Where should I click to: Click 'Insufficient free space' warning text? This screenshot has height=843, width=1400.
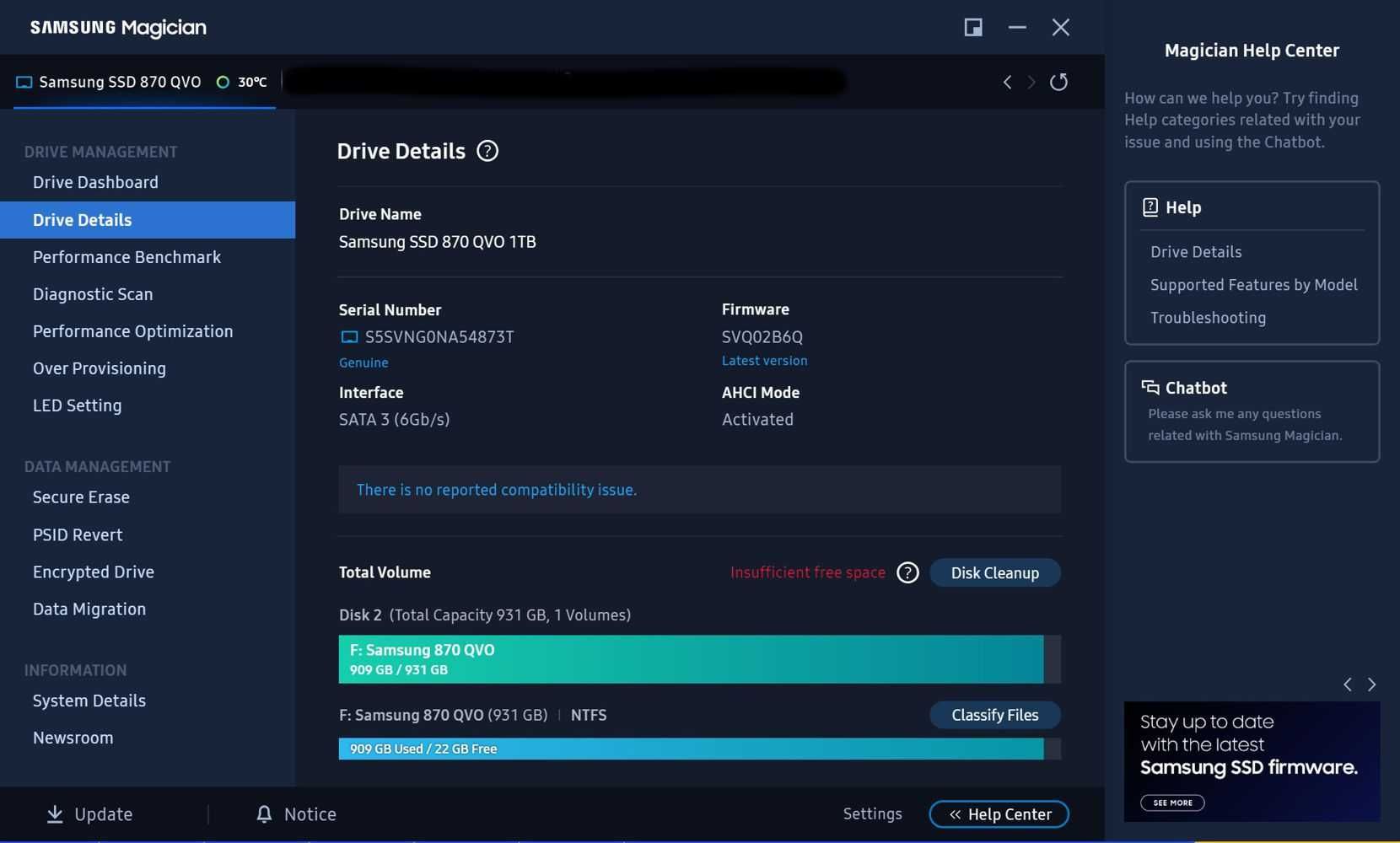808,572
